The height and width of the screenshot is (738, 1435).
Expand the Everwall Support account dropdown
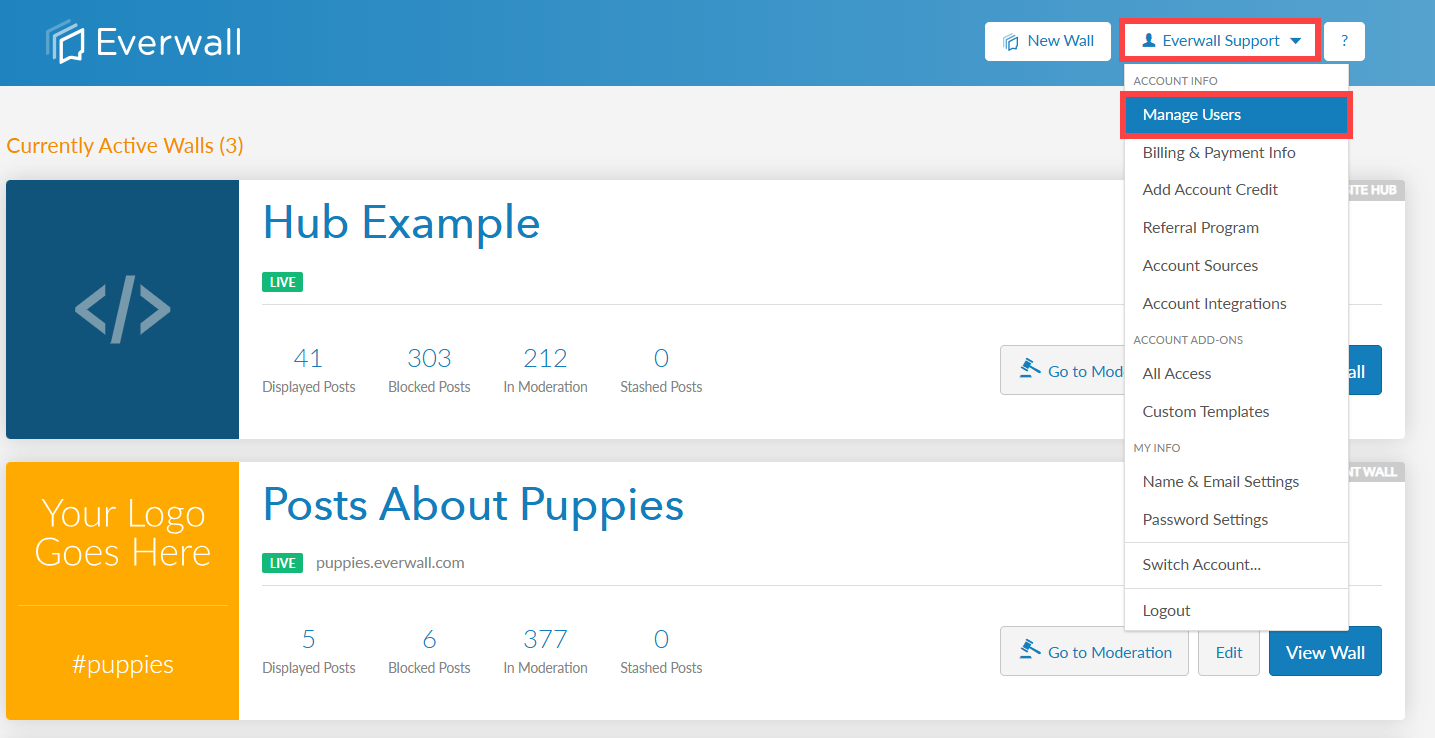[x=1219, y=40]
